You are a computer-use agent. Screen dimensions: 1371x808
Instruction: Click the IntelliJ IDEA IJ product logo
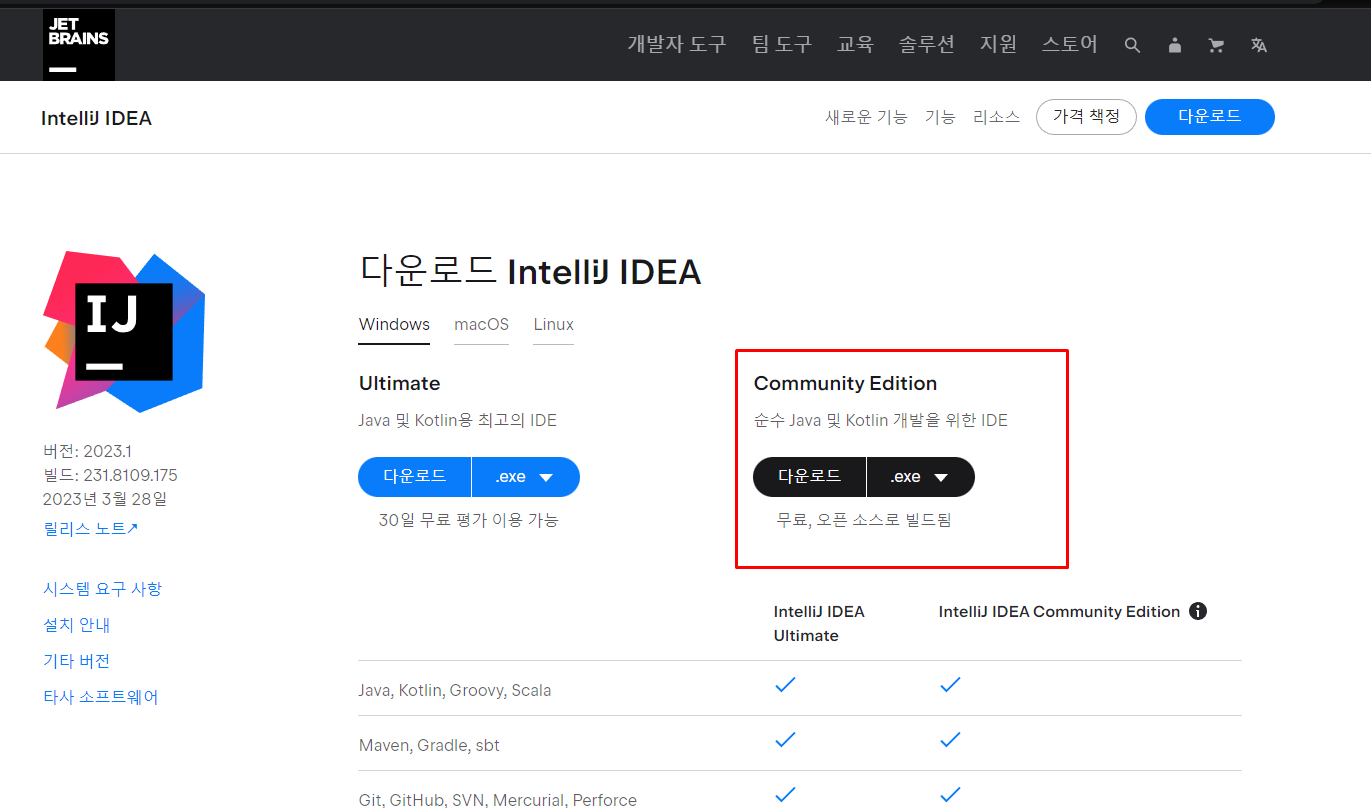coord(124,331)
